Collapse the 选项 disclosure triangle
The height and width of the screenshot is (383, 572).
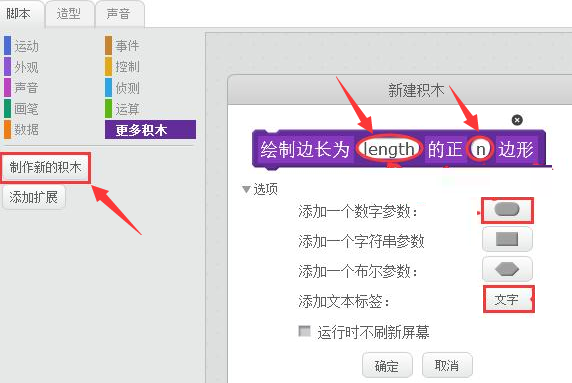pos(246,189)
